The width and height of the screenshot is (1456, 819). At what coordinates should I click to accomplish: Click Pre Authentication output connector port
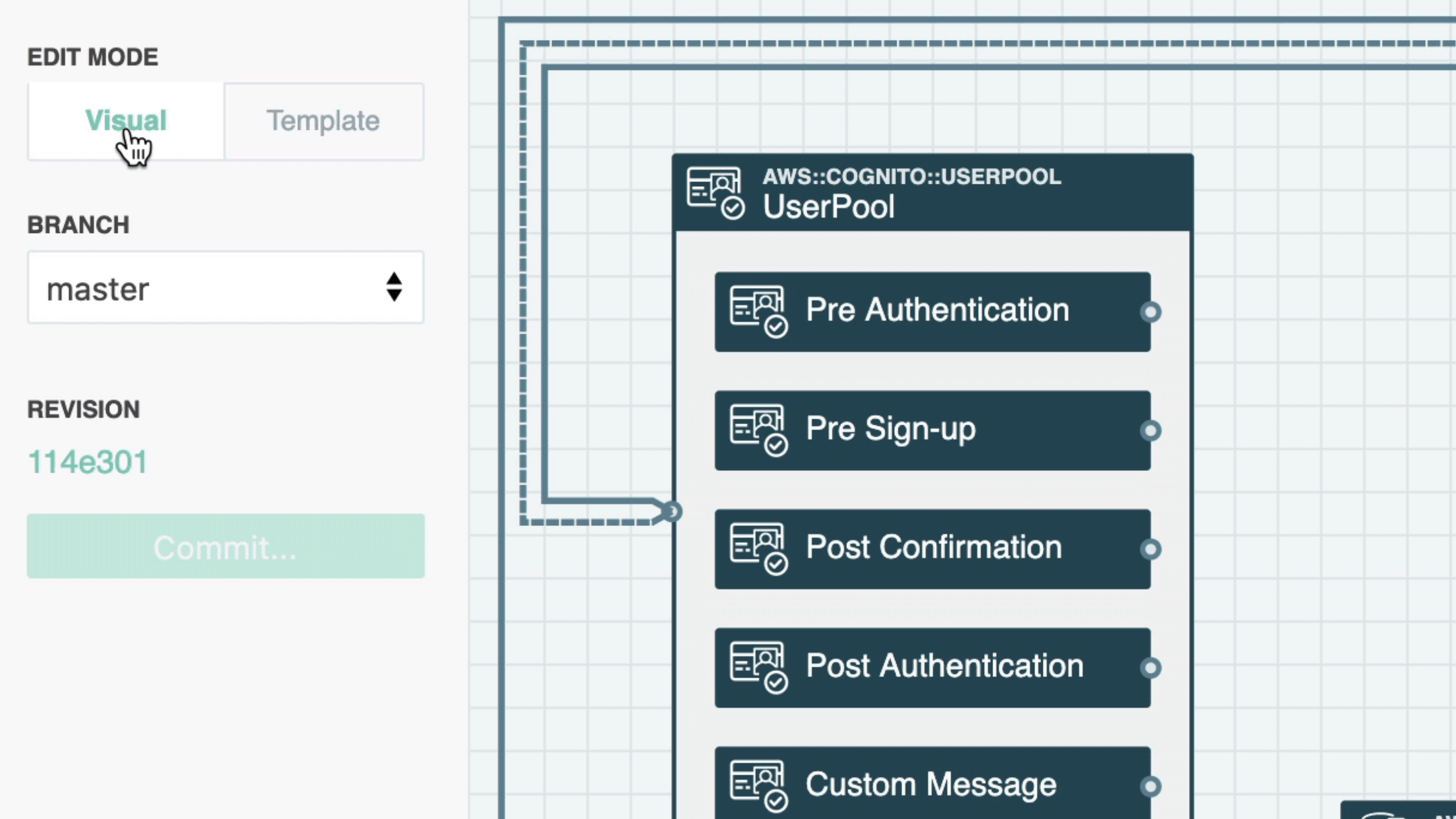1150,312
